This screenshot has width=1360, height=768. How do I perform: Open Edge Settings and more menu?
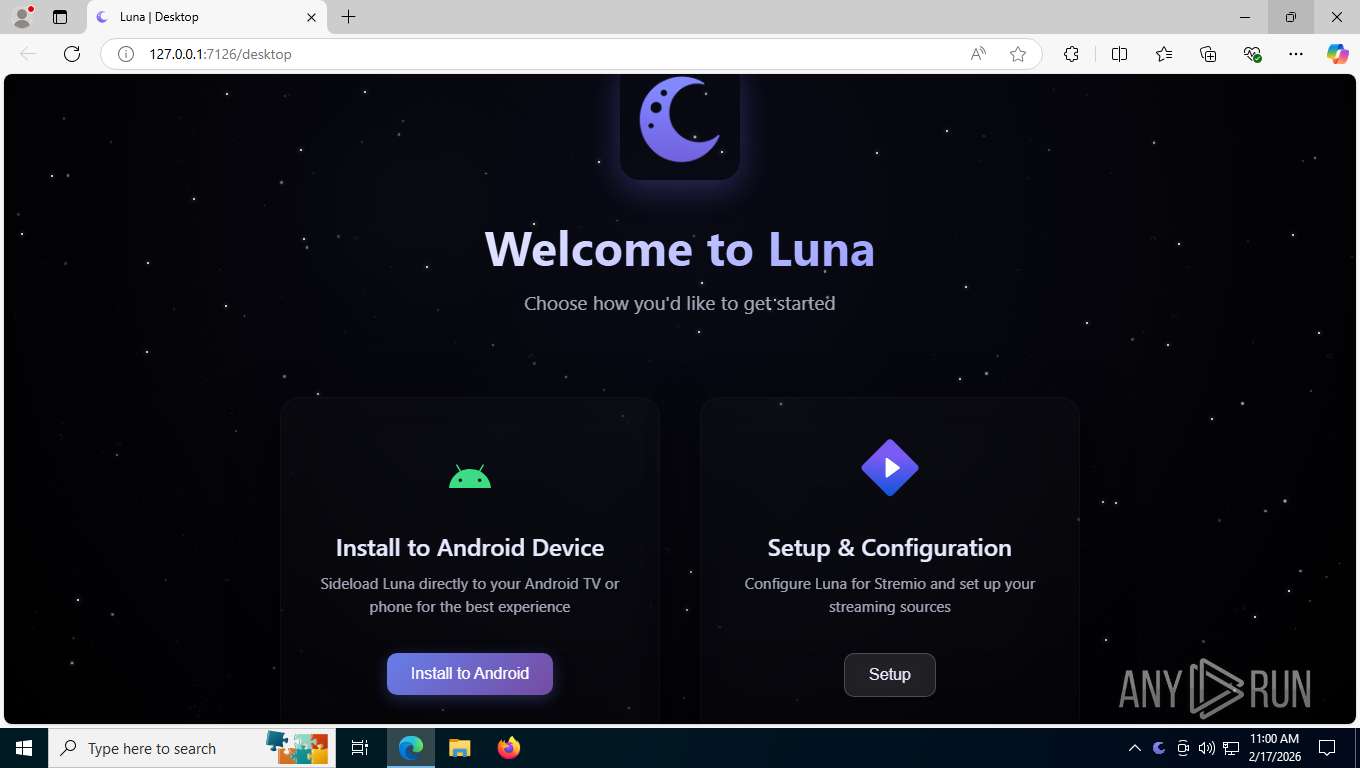click(x=1296, y=54)
